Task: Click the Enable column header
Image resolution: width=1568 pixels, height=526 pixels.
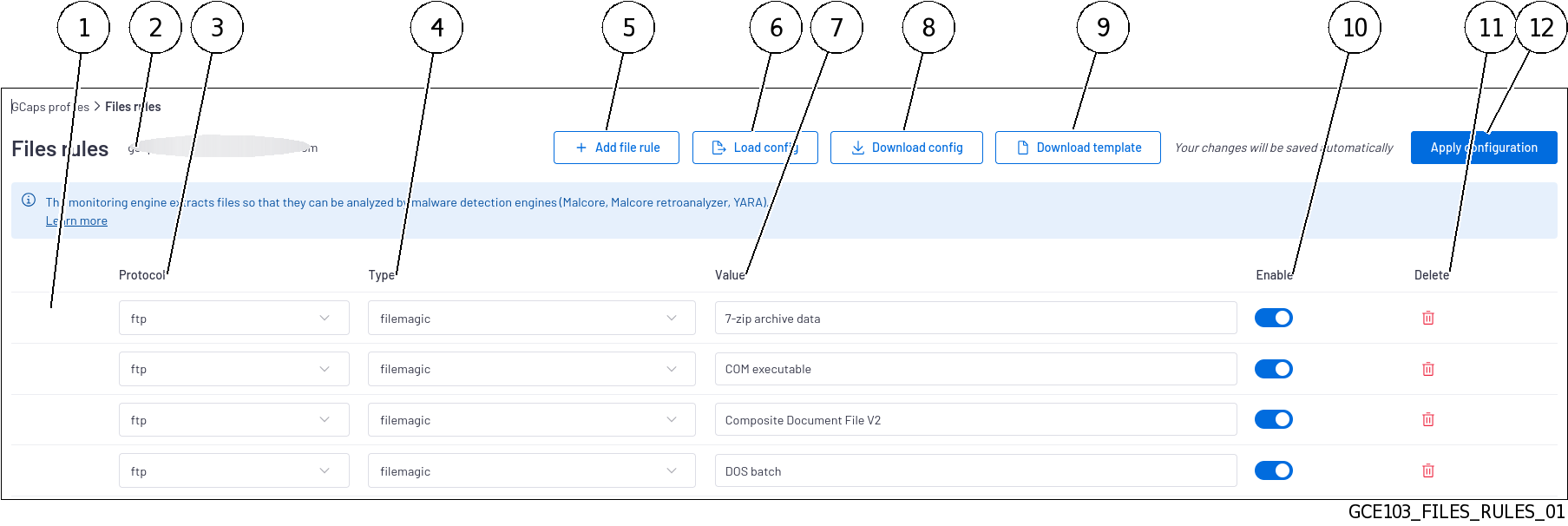Action: click(1275, 275)
